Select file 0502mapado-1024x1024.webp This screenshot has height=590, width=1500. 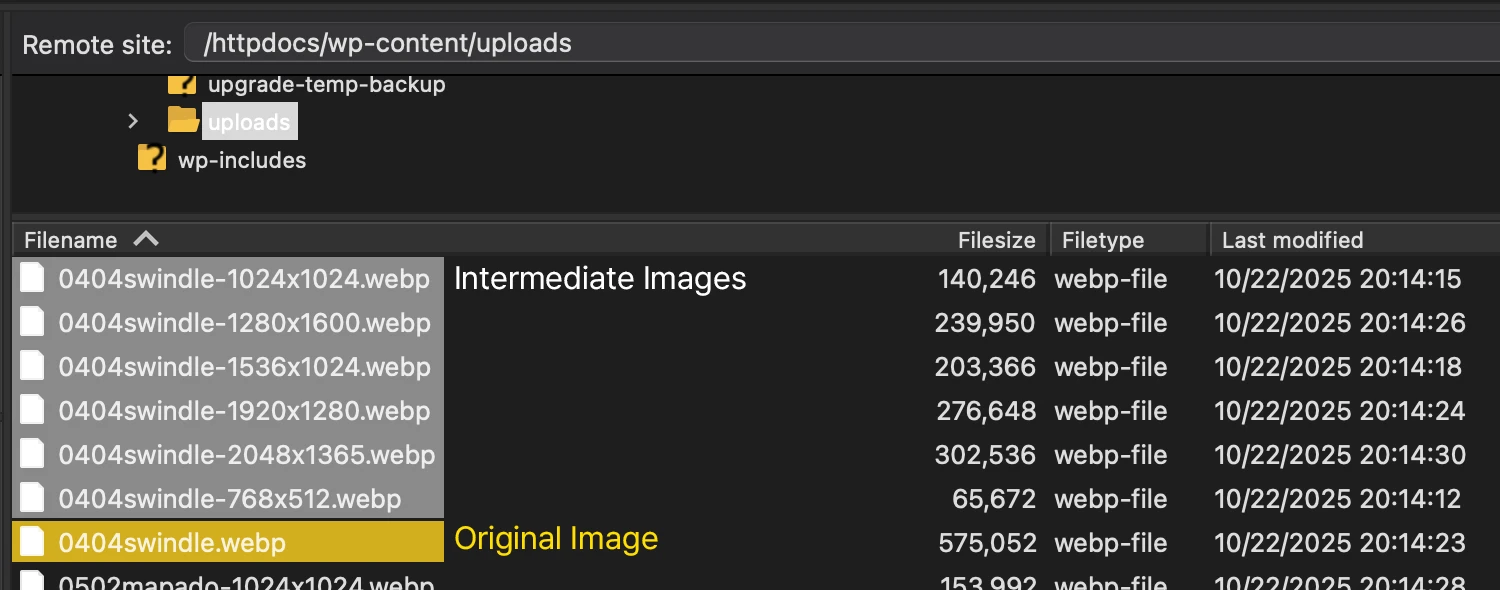click(x=246, y=582)
